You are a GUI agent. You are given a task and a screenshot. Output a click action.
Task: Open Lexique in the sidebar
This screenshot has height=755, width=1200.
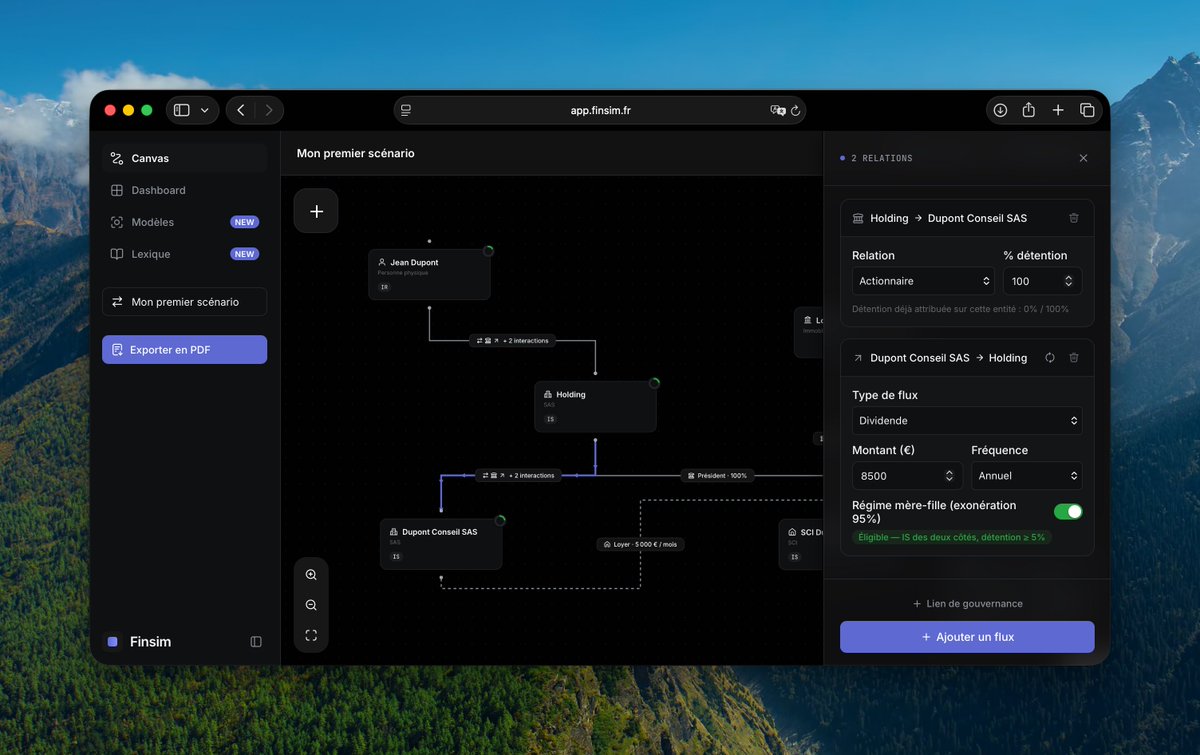pos(184,254)
